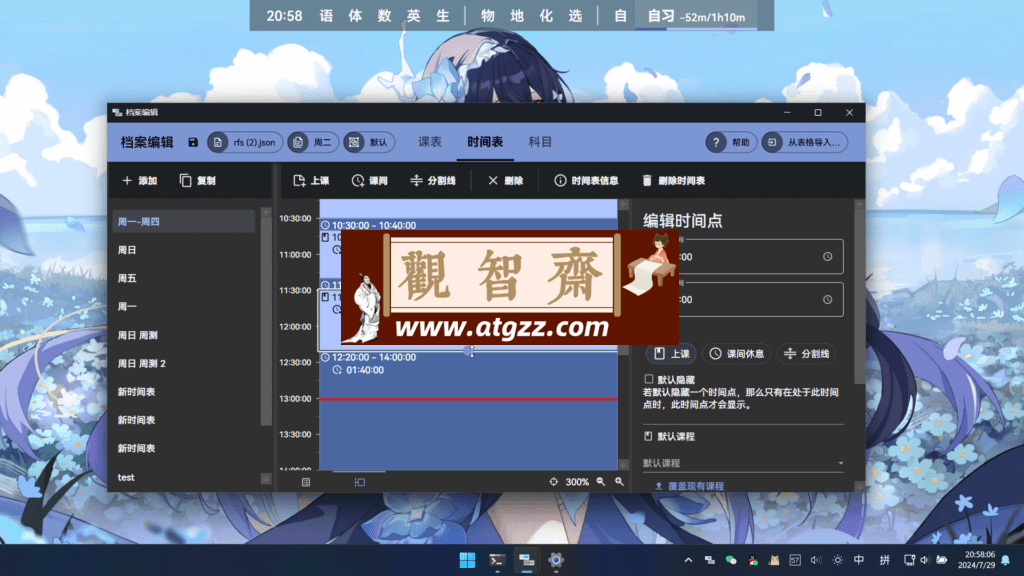Open Terminal from taskbar
The image size is (1024, 576).
(497, 560)
